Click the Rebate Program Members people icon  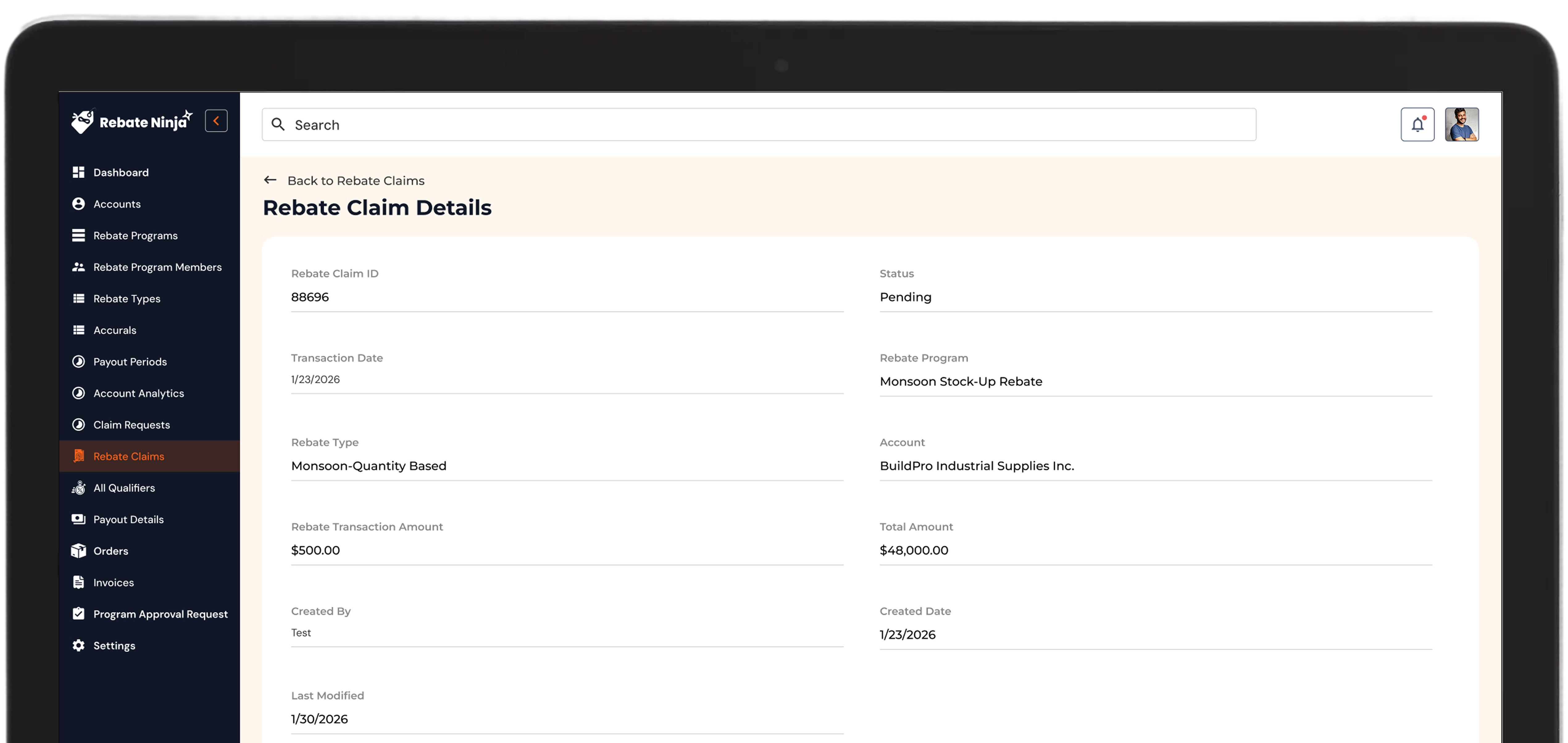[x=78, y=267]
